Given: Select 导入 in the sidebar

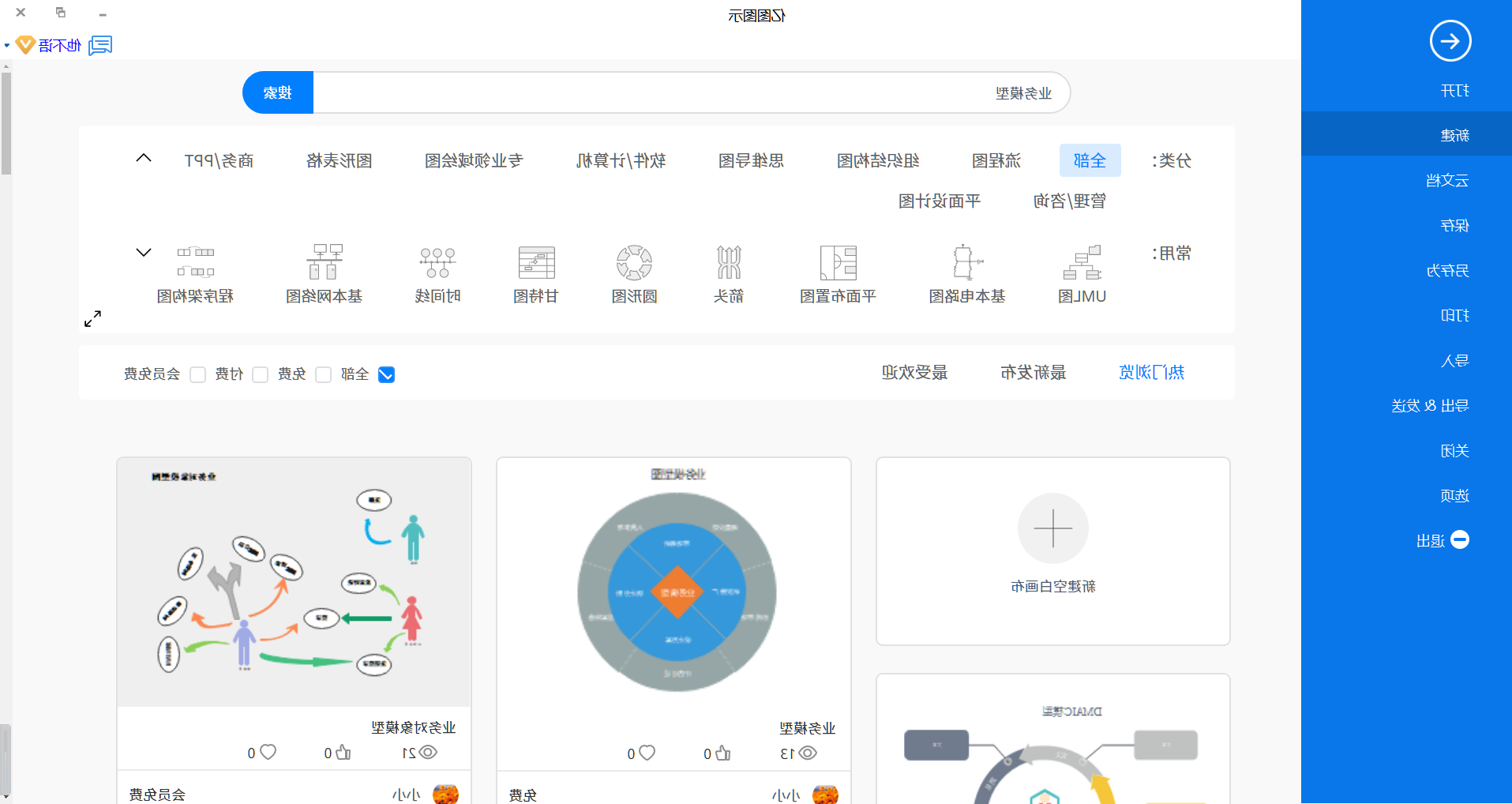Looking at the screenshot, I should [x=1454, y=360].
